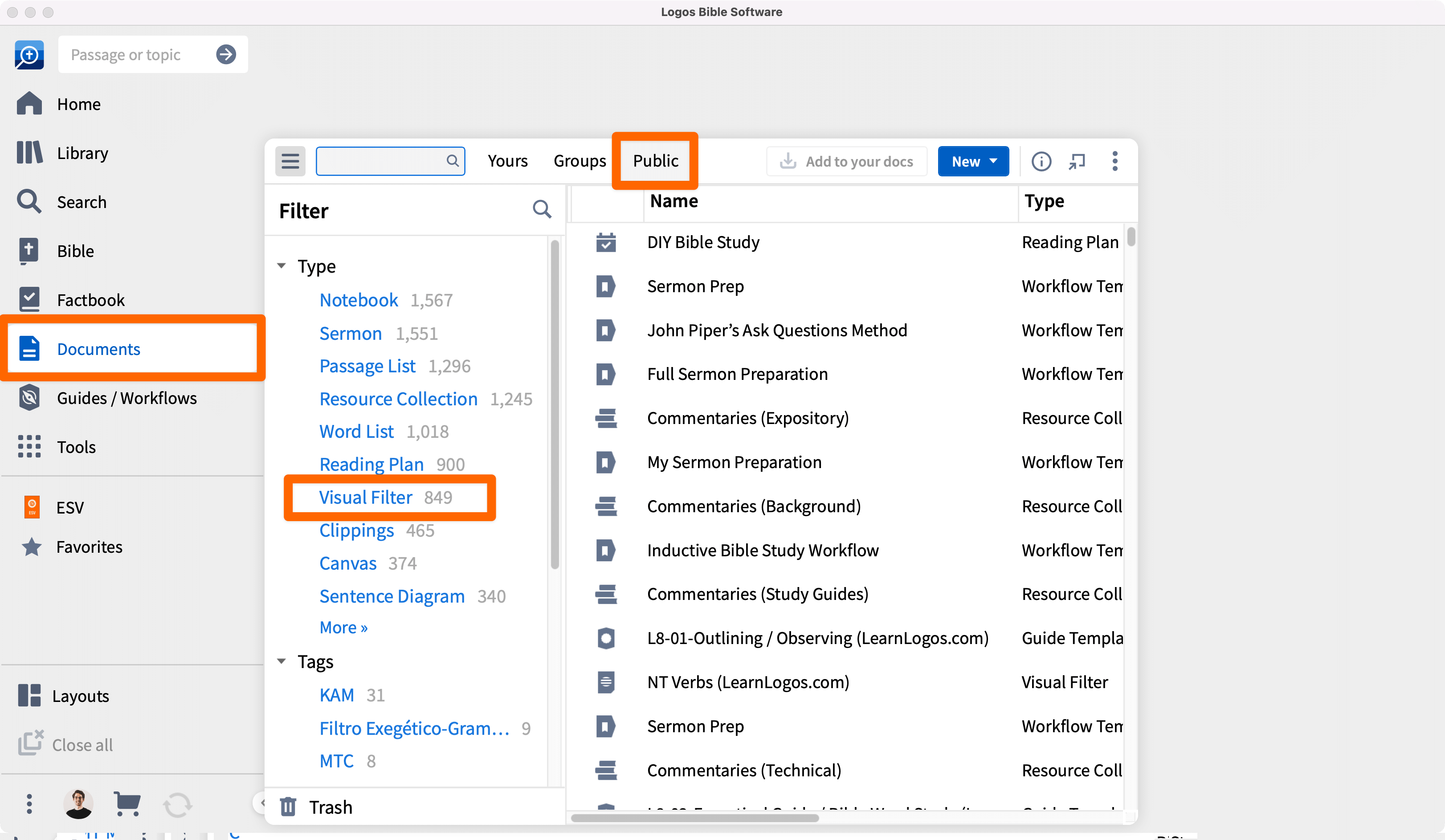1445x840 pixels.
Task: Open the shopping cart
Action: click(x=127, y=804)
